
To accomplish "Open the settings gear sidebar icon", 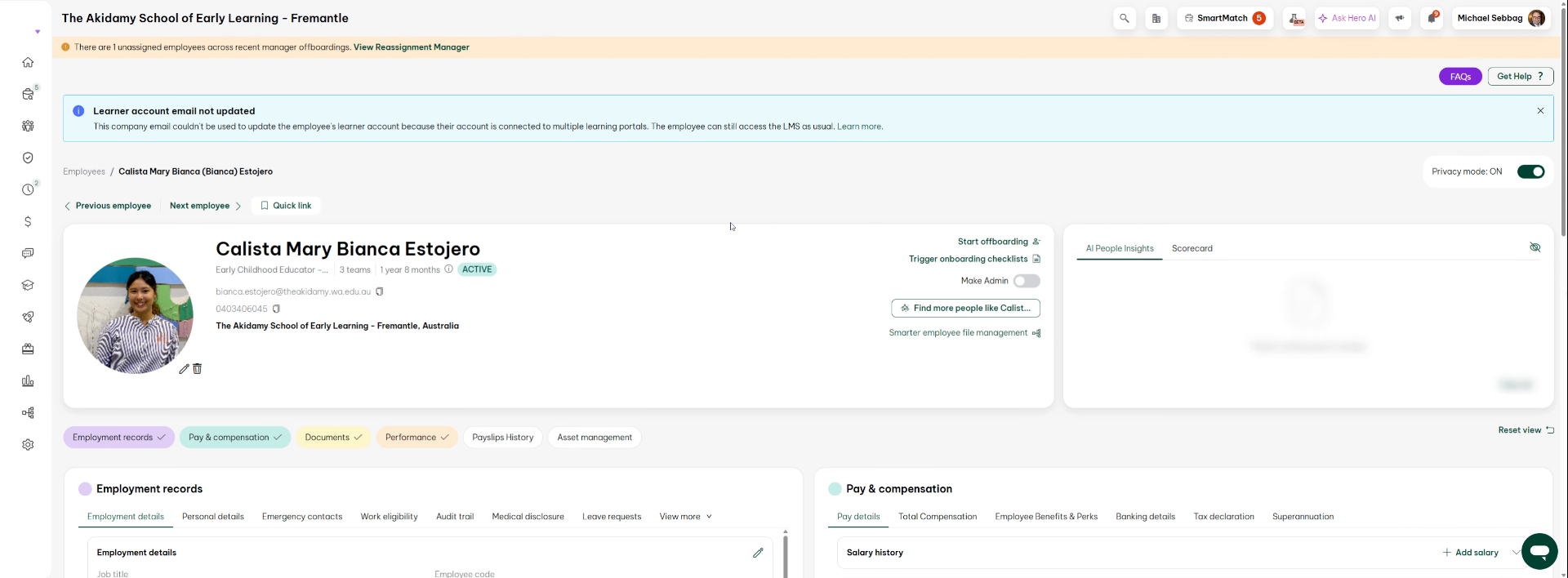I will pos(28,444).
